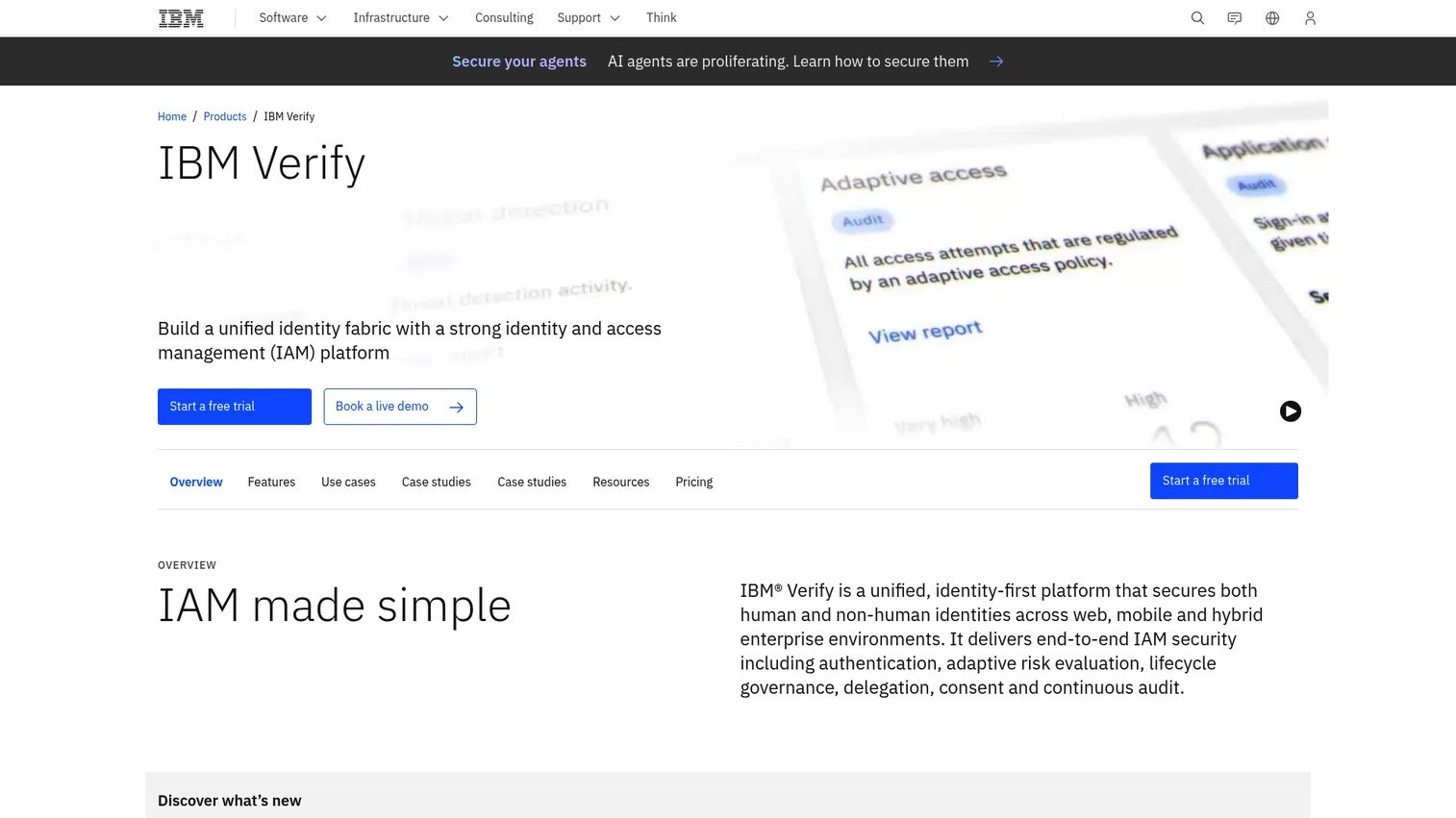
Task: Expand the Support menu
Action: click(589, 18)
